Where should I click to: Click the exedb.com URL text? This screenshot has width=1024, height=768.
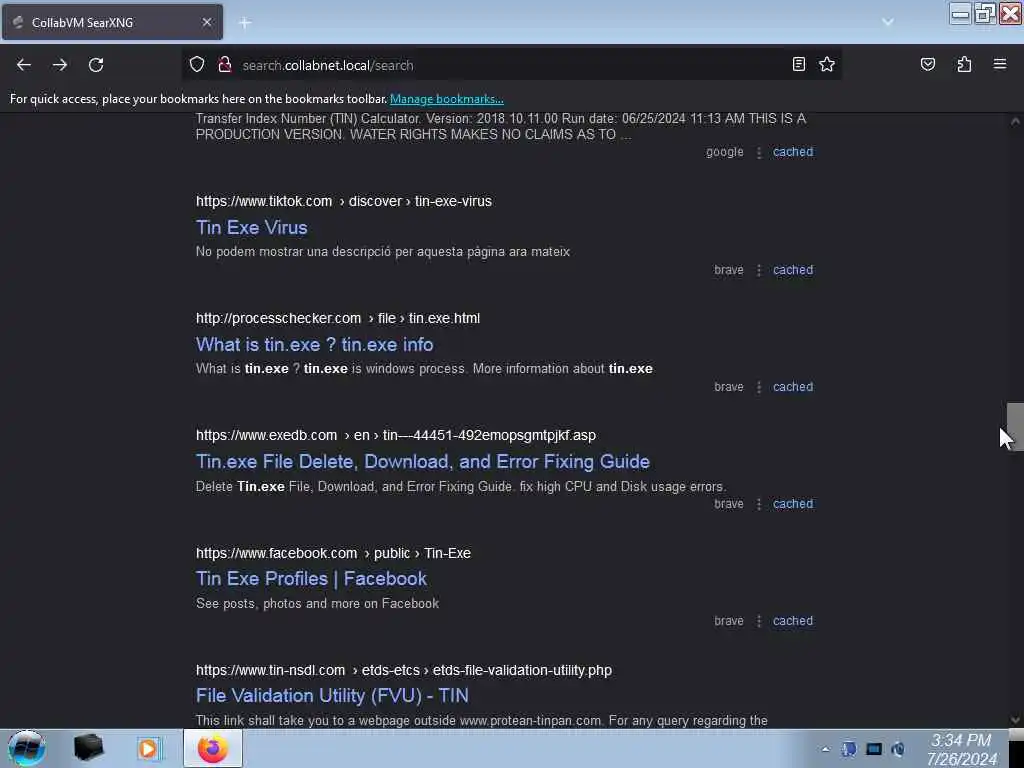396,435
